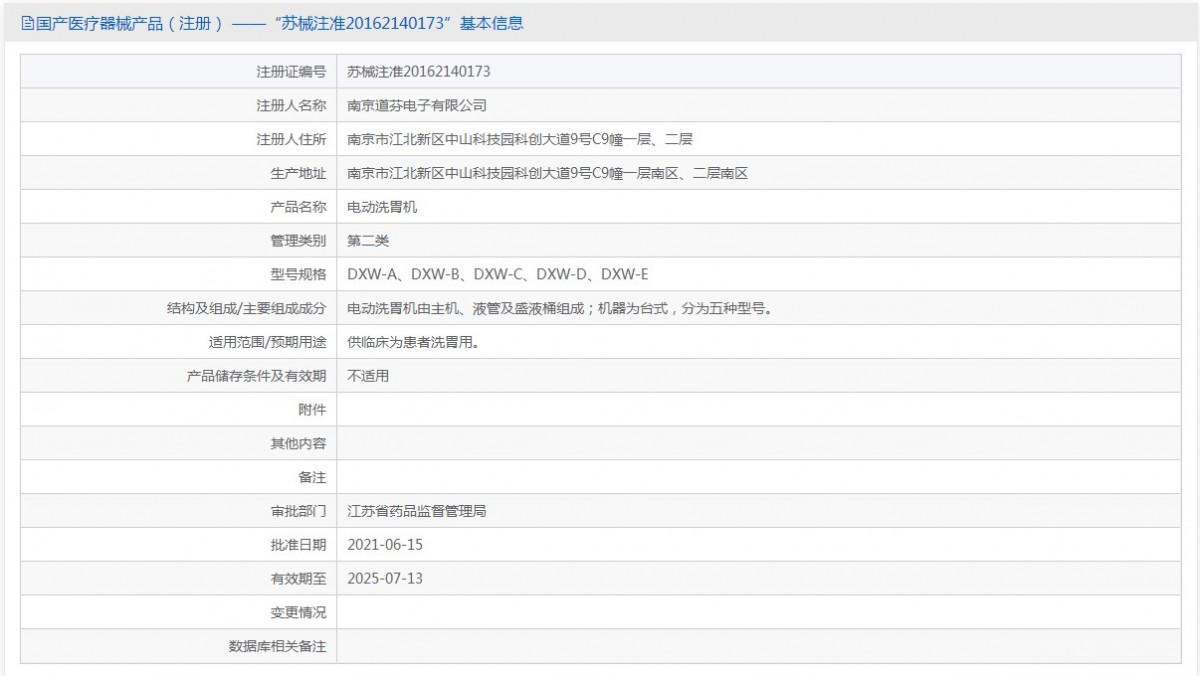Select the label 型号规格
1200x676 pixels.
pyautogui.click(x=298, y=275)
